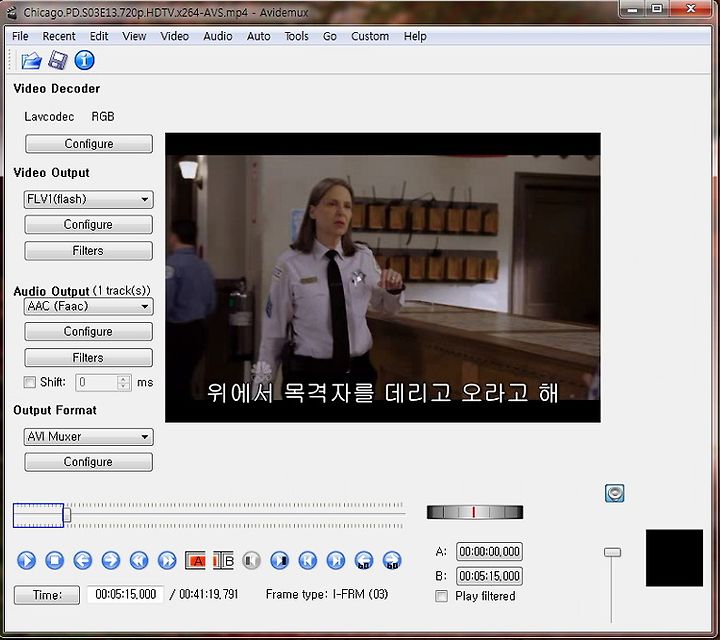Open the File menu
720x640 pixels.
pos(20,36)
